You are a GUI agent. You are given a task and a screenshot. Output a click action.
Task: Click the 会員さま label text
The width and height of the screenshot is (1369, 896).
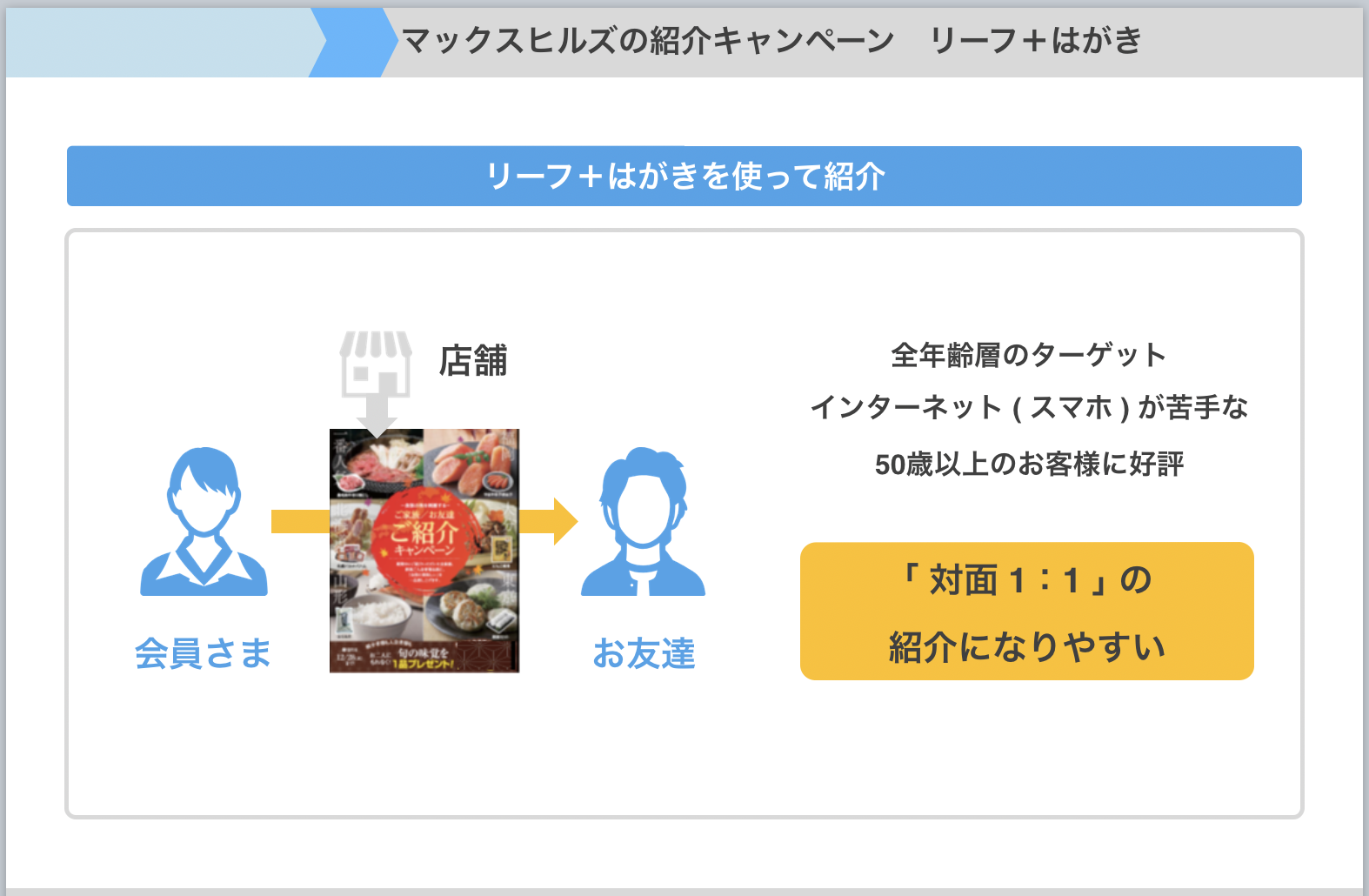click(x=204, y=653)
